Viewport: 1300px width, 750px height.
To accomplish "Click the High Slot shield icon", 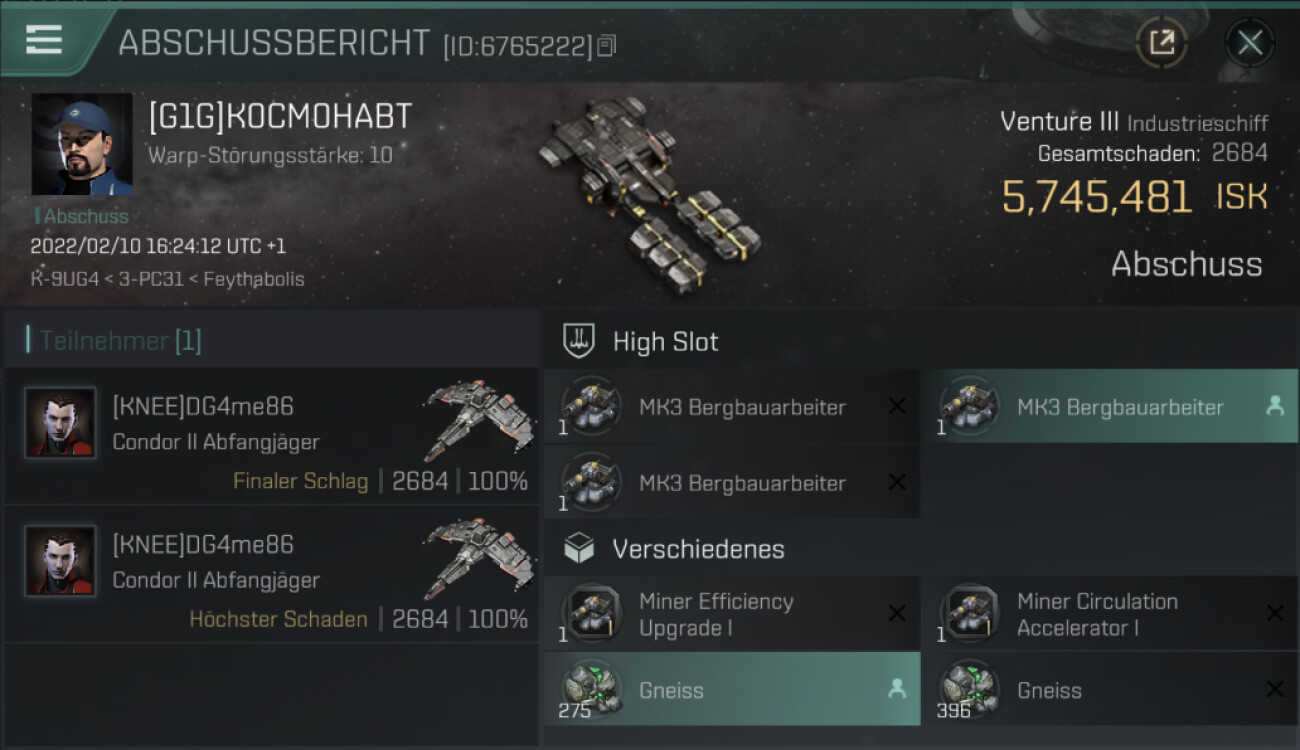I will click(x=579, y=341).
